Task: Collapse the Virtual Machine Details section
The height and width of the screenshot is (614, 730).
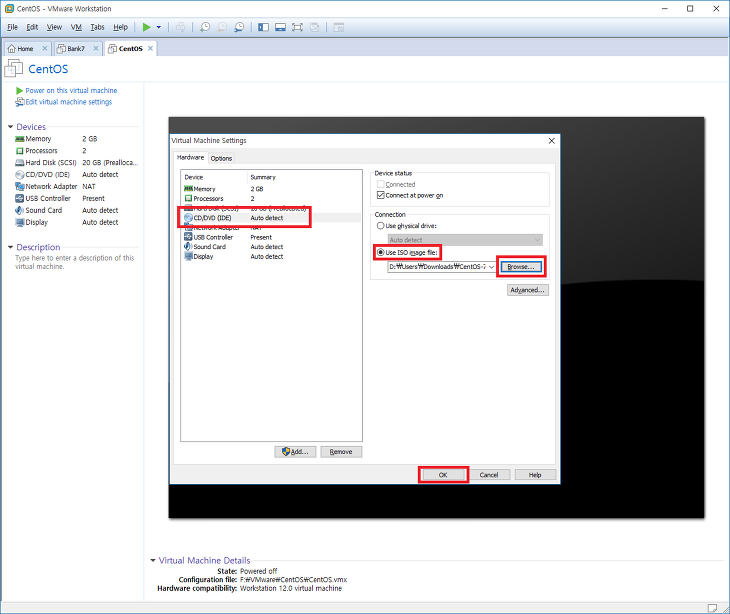Action: (x=153, y=560)
